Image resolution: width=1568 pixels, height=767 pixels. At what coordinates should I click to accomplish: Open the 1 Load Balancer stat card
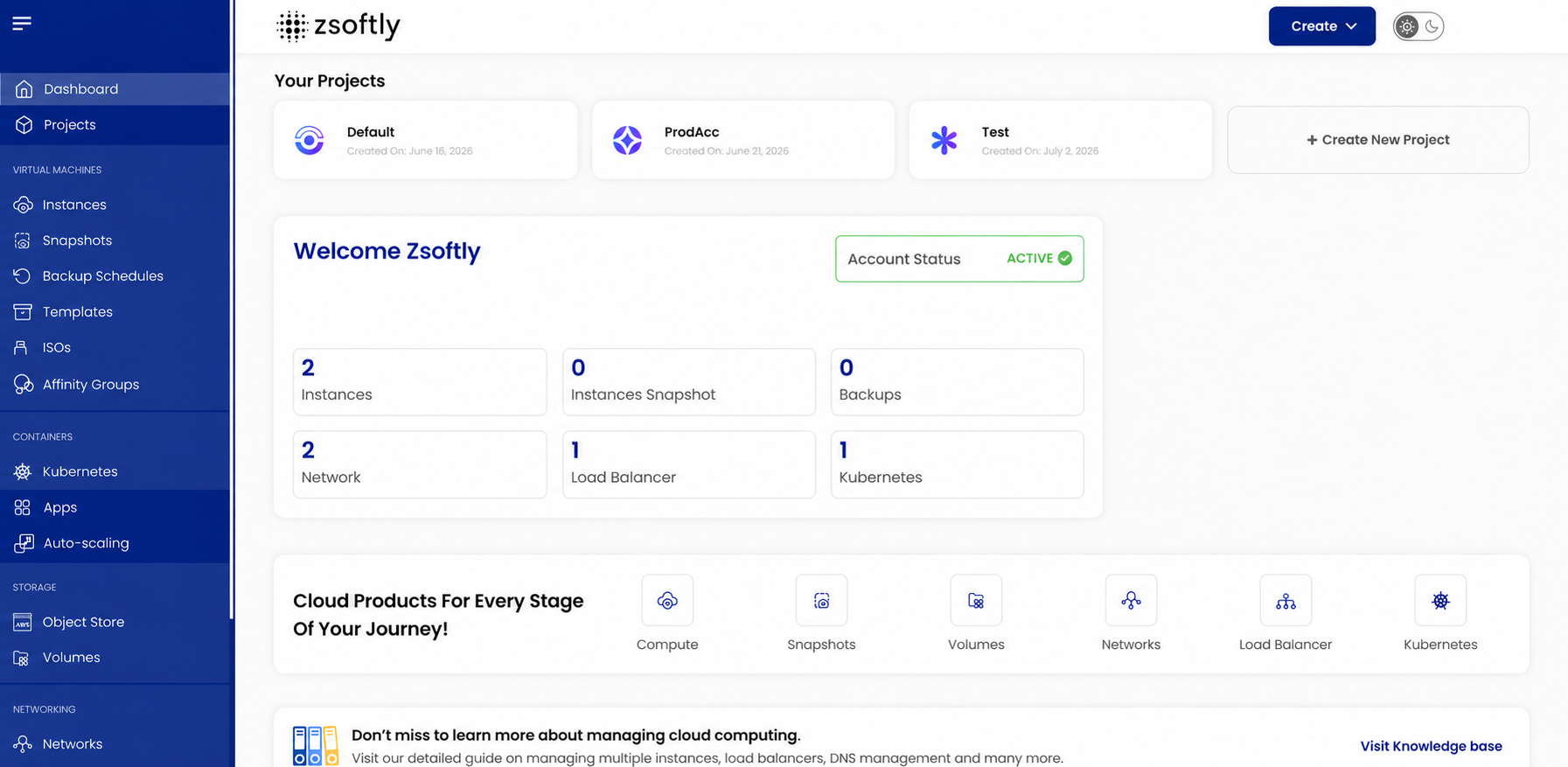pyautogui.click(x=689, y=464)
